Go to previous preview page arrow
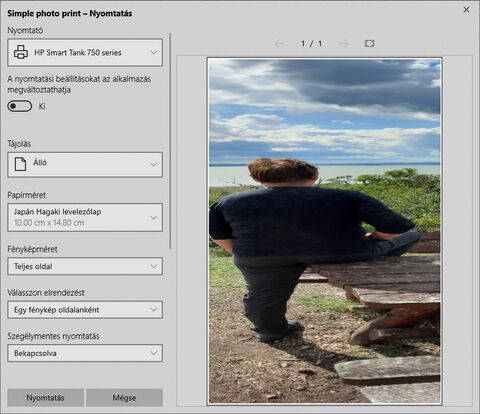480x414 pixels. (x=279, y=43)
